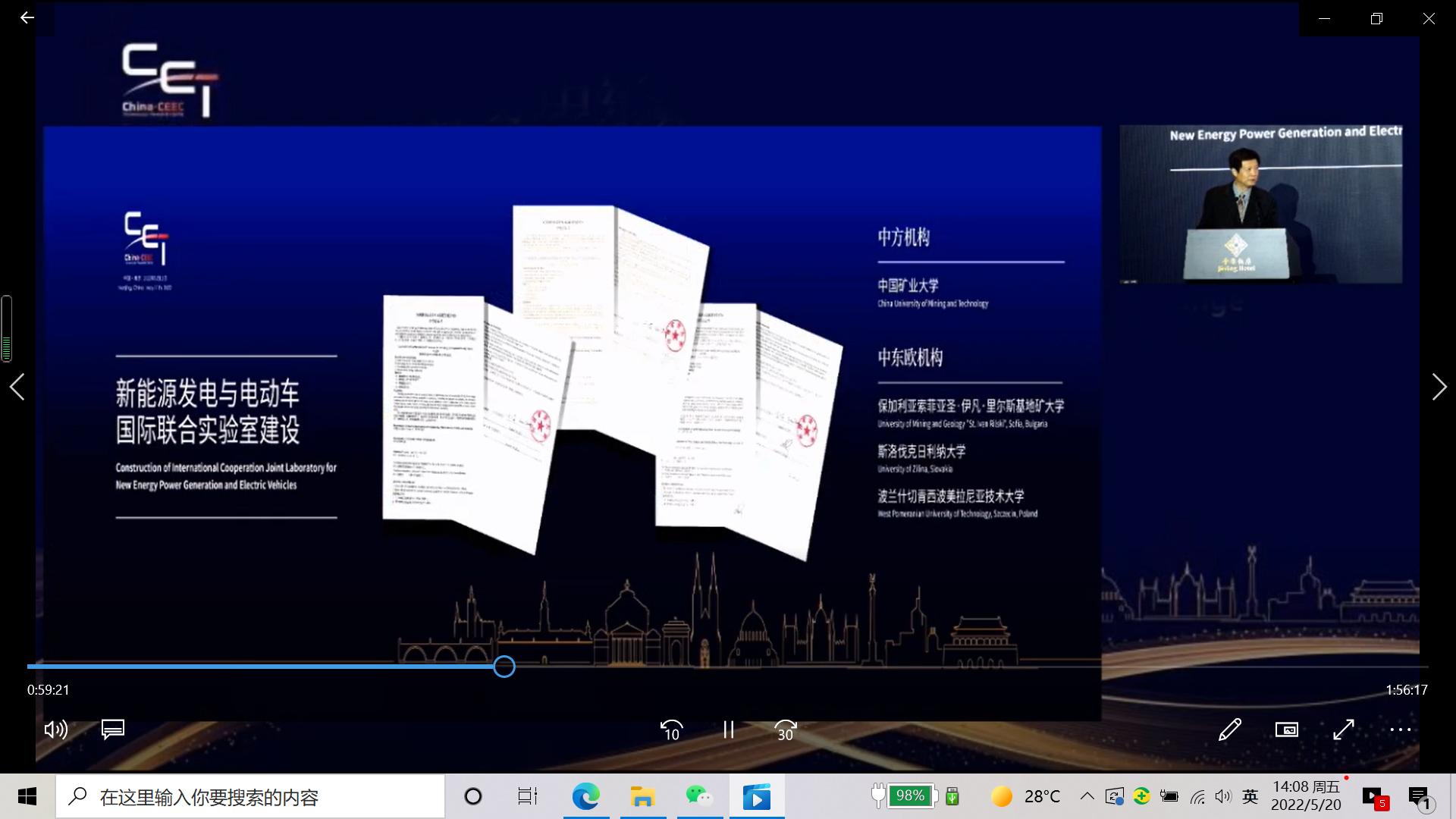Go to the previous video arrow
This screenshot has height=819, width=1456.
click(17, 387)
